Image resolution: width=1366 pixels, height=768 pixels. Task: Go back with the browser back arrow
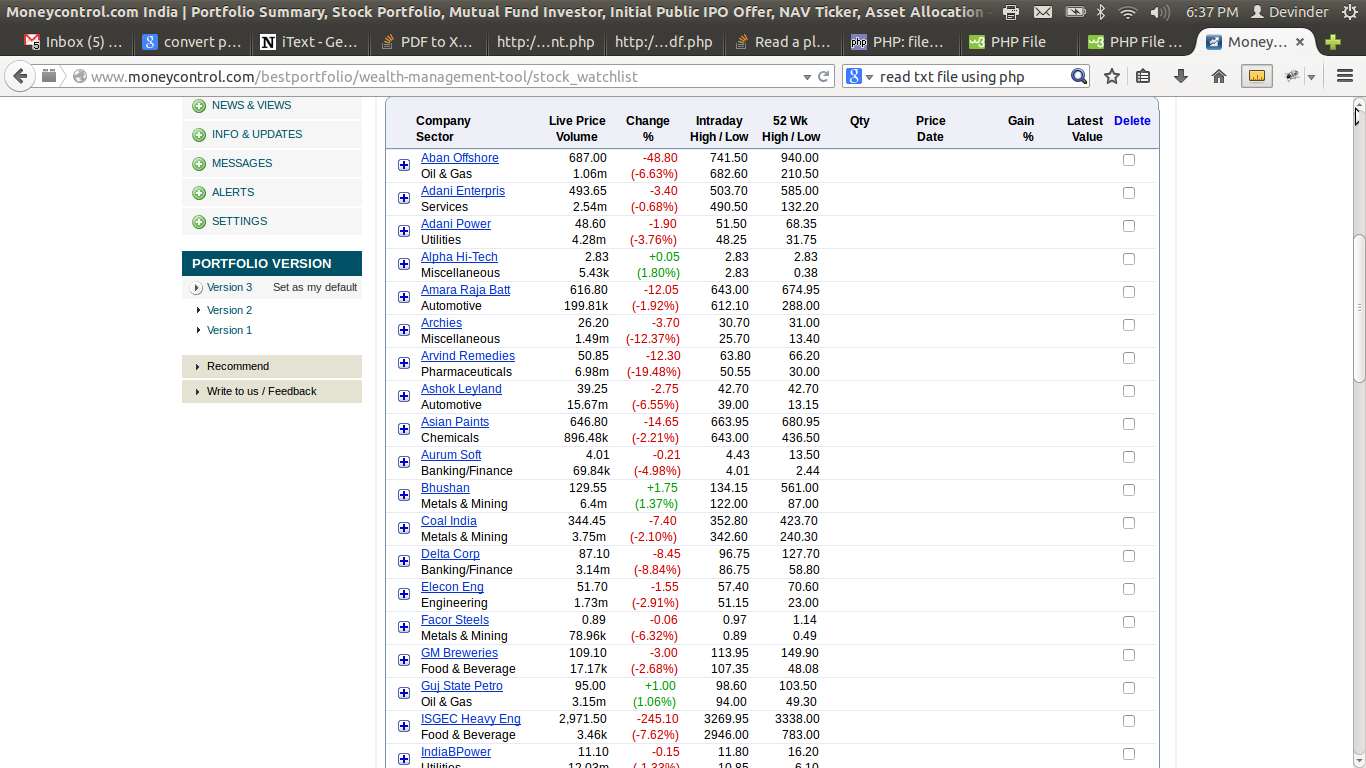(x=20, y=76)
